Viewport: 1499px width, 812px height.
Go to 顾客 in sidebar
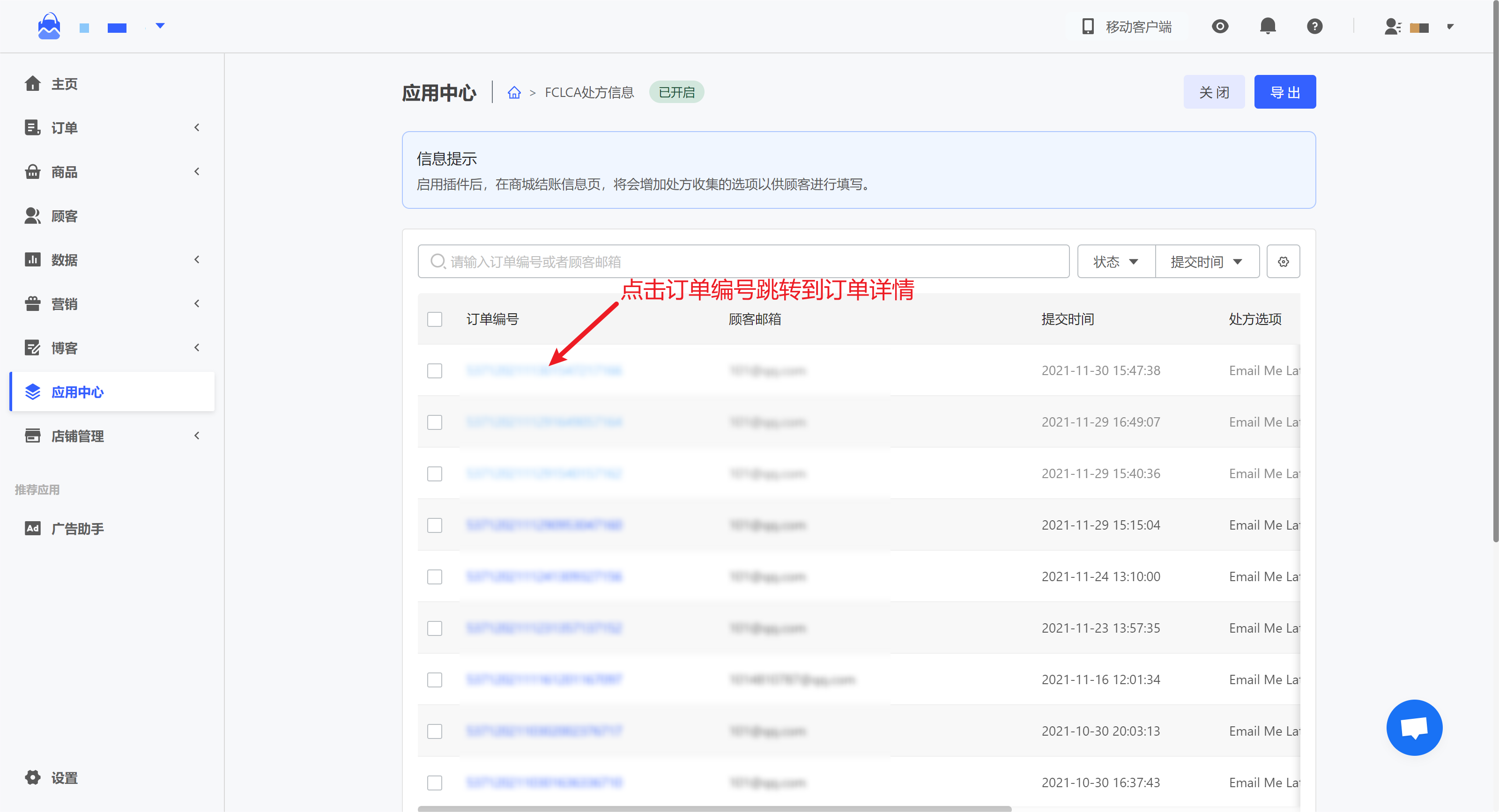[x=64, y=216]
